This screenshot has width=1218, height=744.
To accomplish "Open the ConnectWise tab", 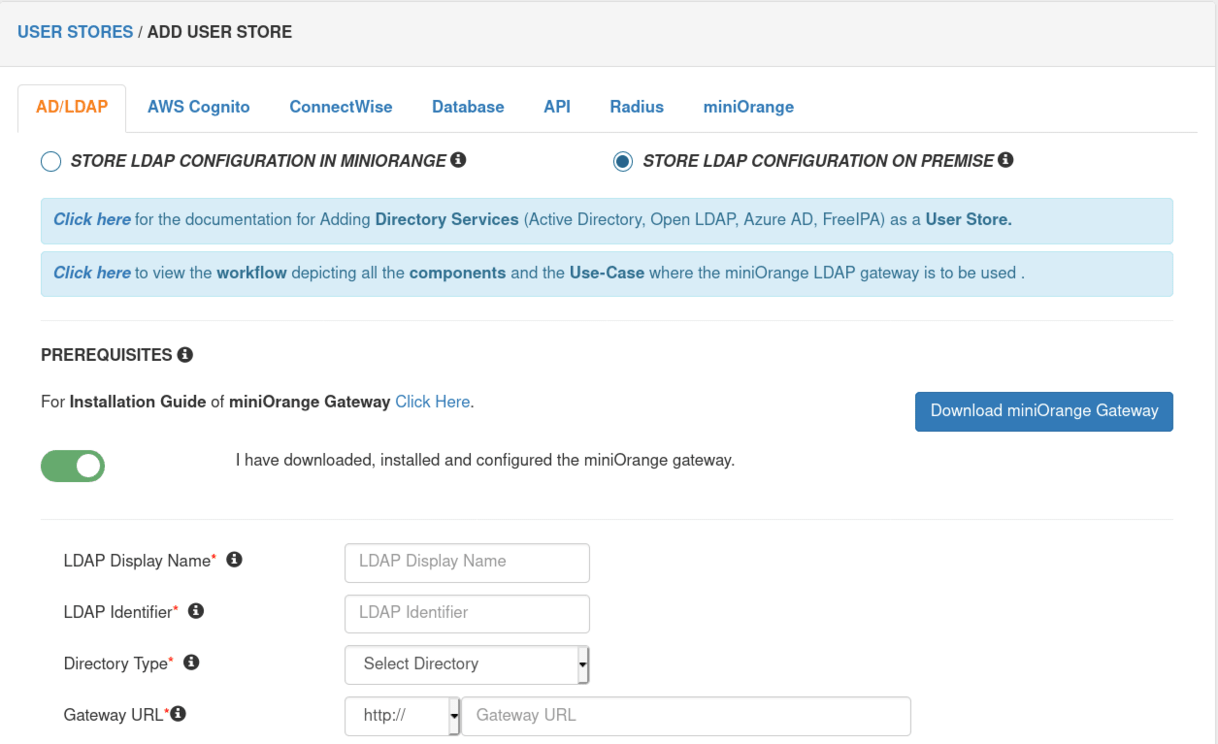I will pyautogui.click(x=341, y=107).
